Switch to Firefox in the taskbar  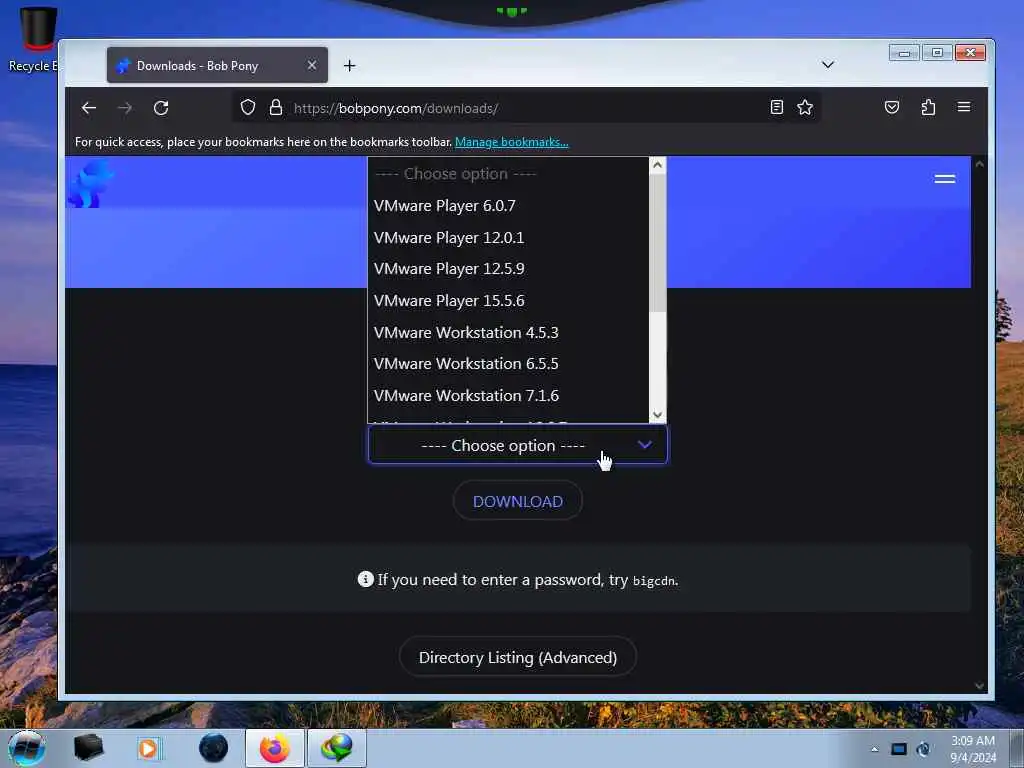pos(275,748)
